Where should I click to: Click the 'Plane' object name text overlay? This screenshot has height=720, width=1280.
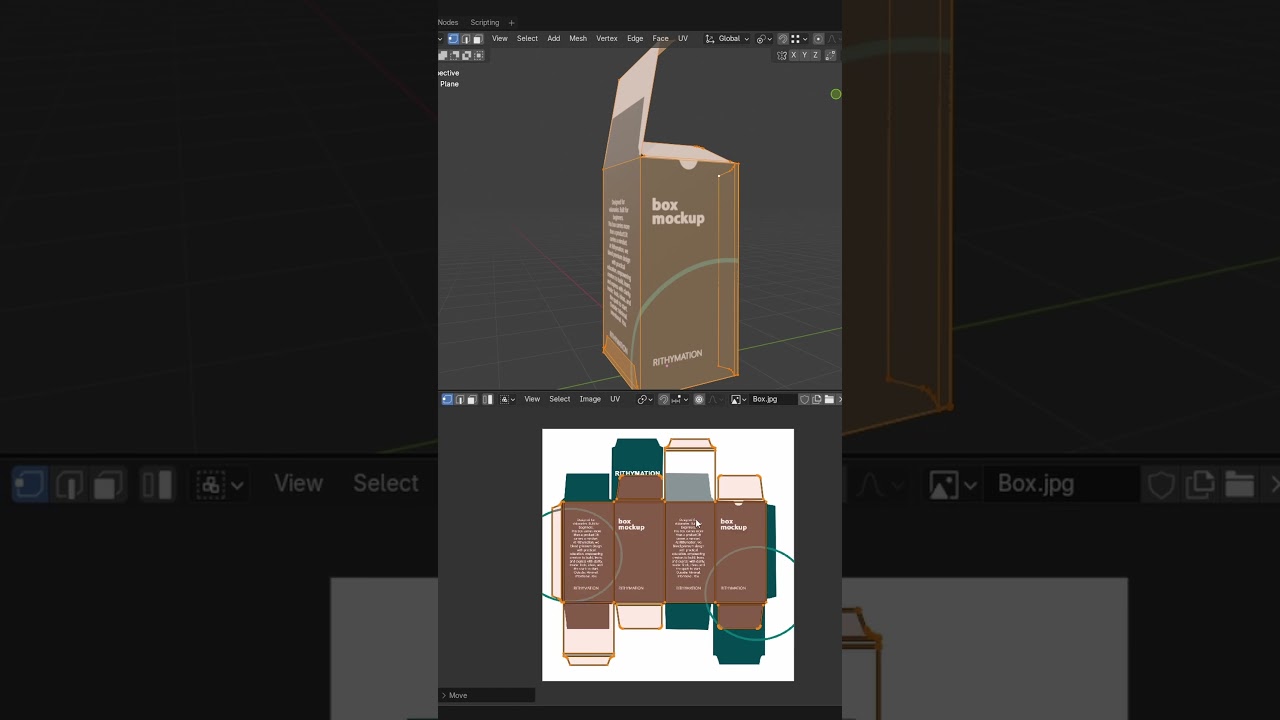(x=450, y=84)
